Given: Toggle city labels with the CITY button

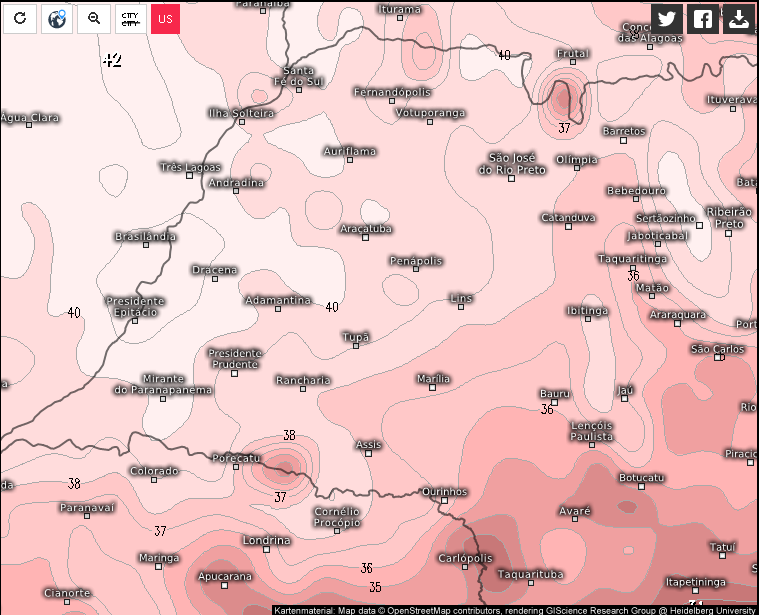Looking at the screenshot, I should [x=130, y=18].
